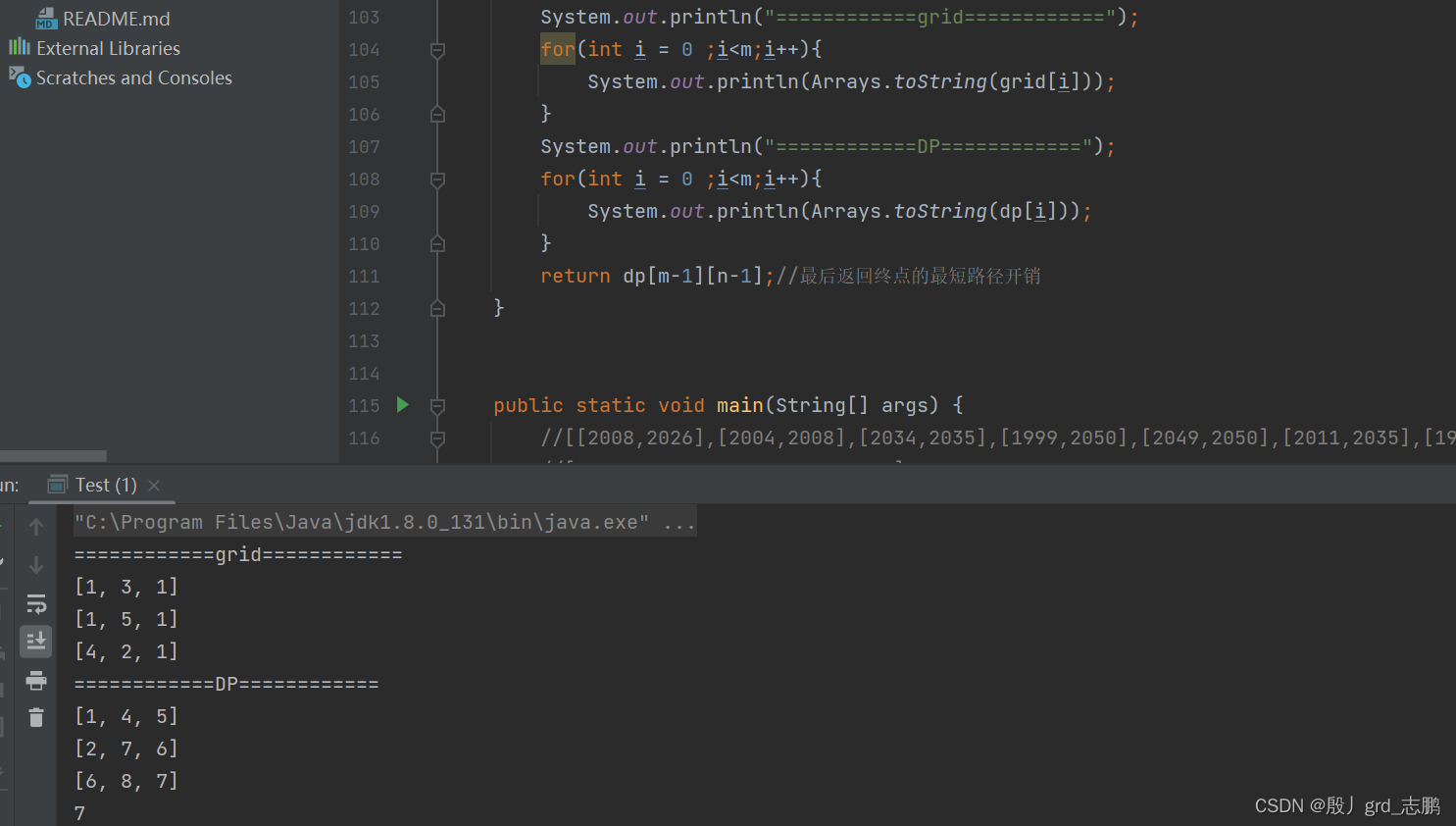Open Scratches and Consoles

pyautogui.click(x=134, y=77)
